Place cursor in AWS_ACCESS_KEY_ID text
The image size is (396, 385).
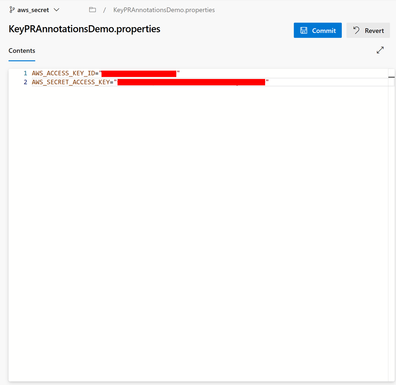tap(64, 73)
